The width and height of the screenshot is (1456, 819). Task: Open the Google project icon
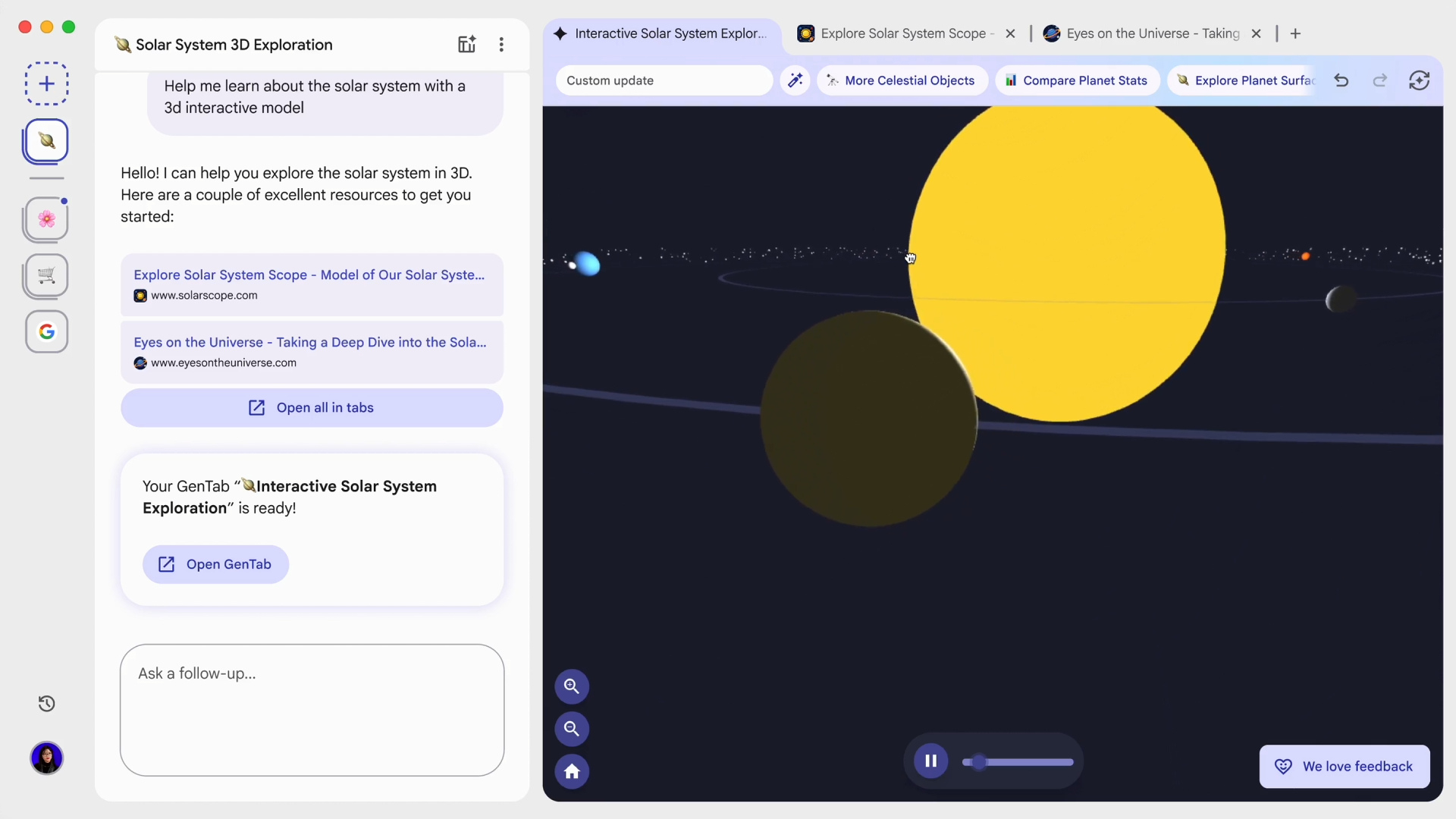click(x=46, y=331)
